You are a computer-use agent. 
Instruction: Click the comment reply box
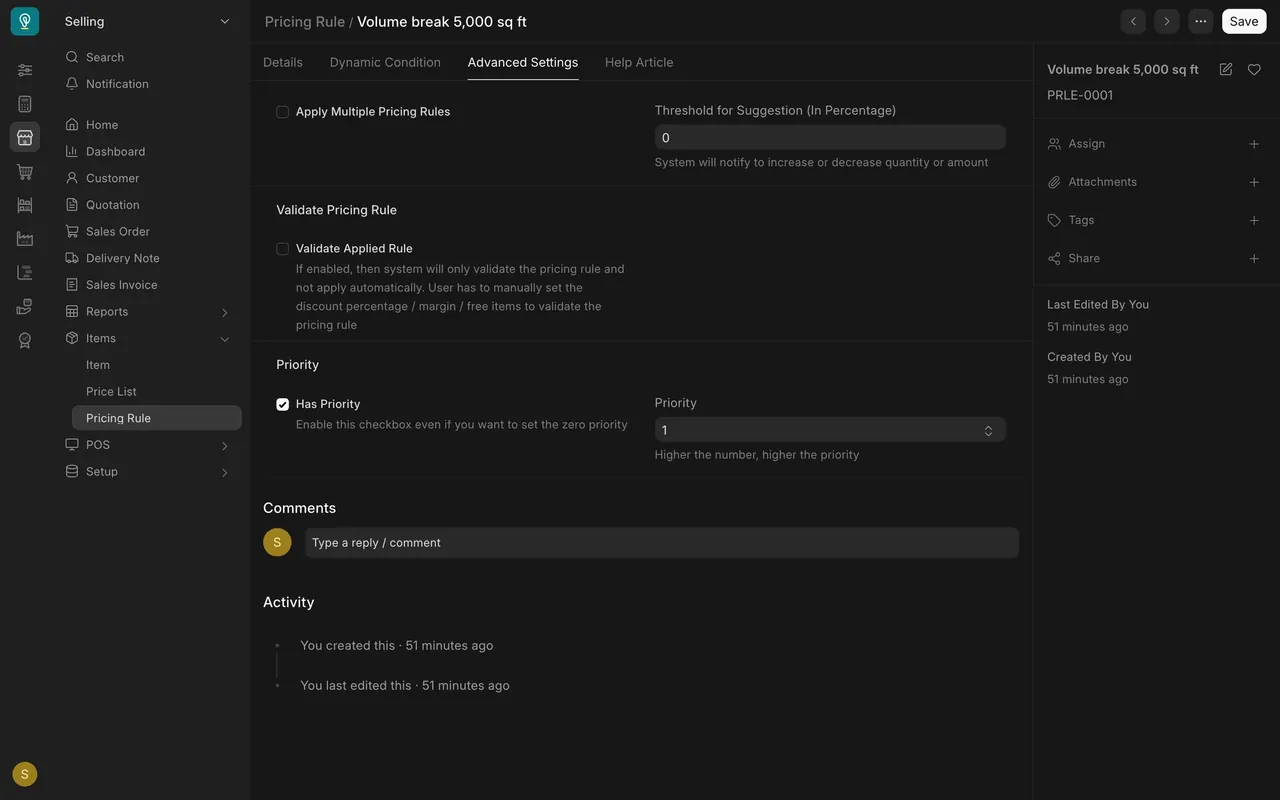coord(662,542)
